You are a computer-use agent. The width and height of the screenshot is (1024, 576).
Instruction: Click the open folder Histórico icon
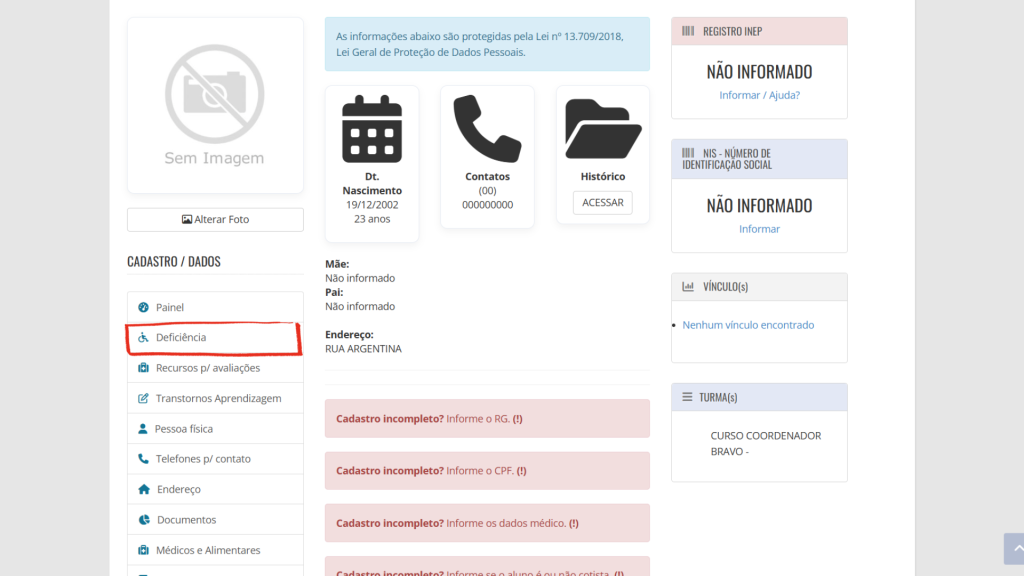click(x=602, y=129)
